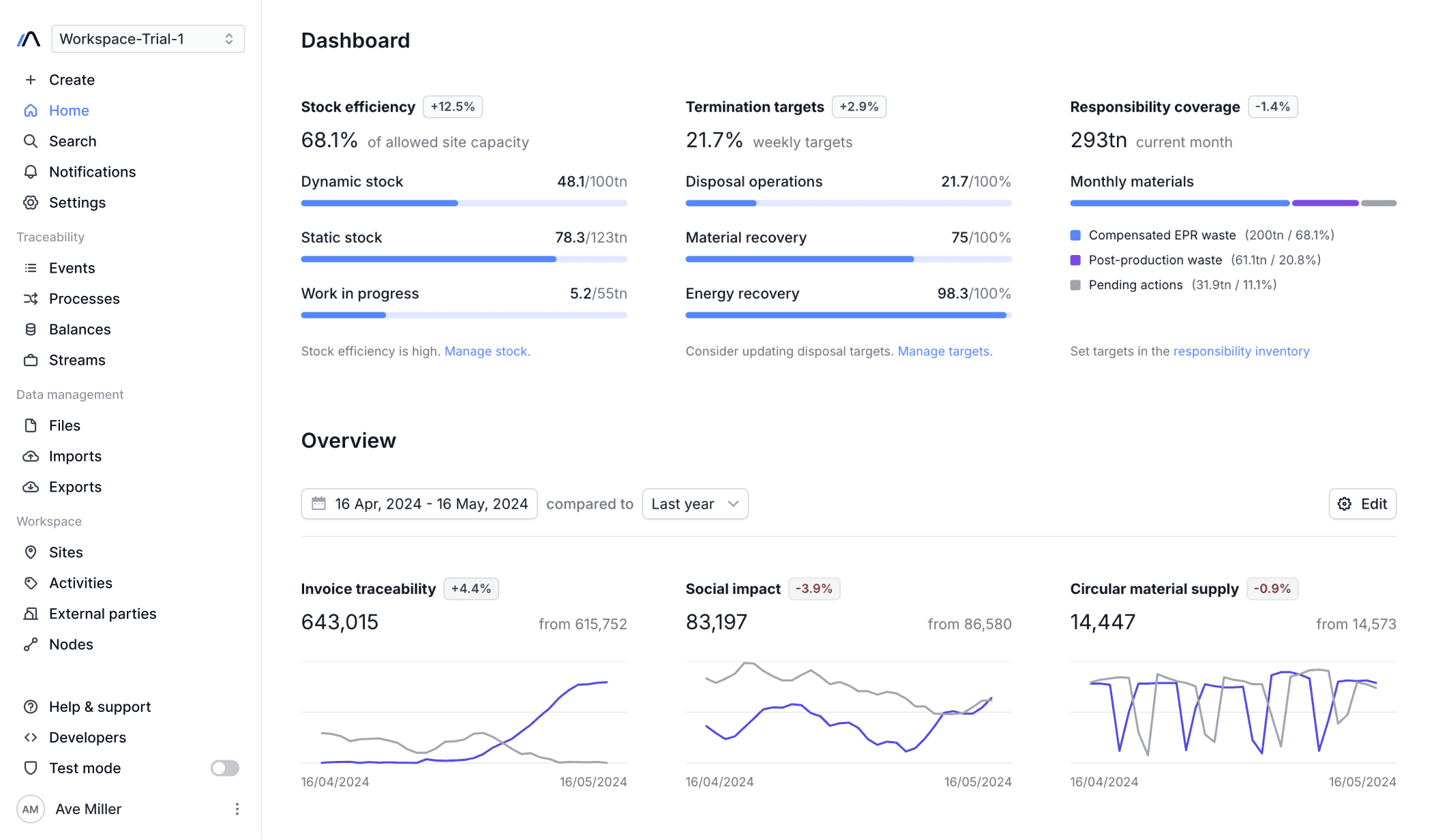Open the Notifications bell

pos(92,172)
